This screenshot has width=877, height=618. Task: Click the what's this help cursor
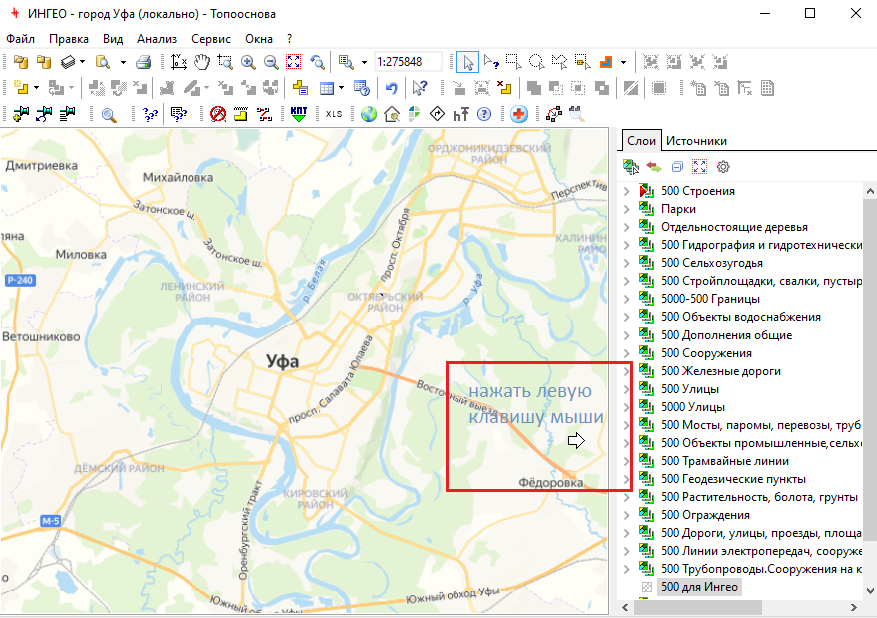[x=419, y=88]
